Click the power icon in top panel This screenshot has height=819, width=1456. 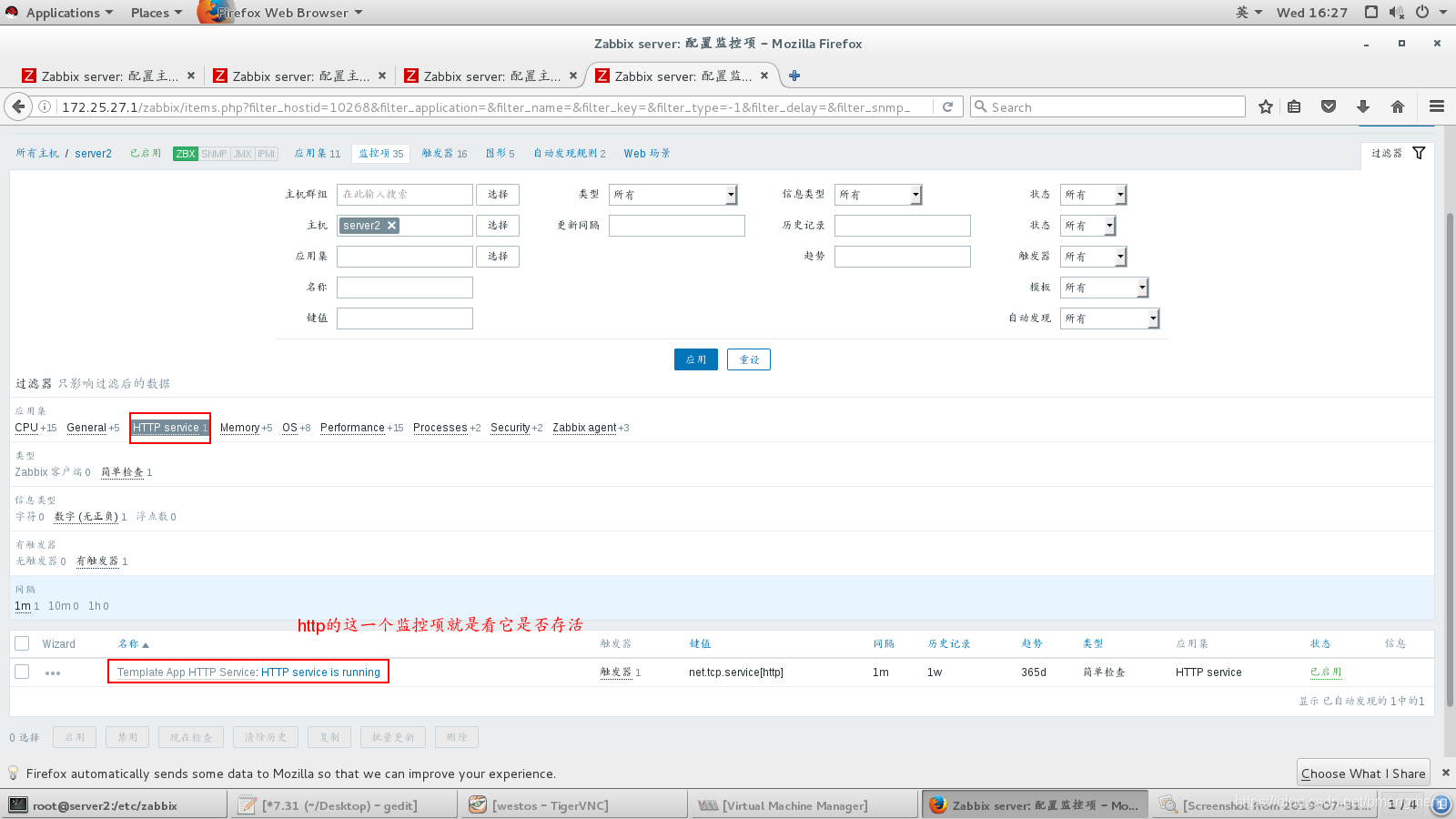tap(1421, 12)
